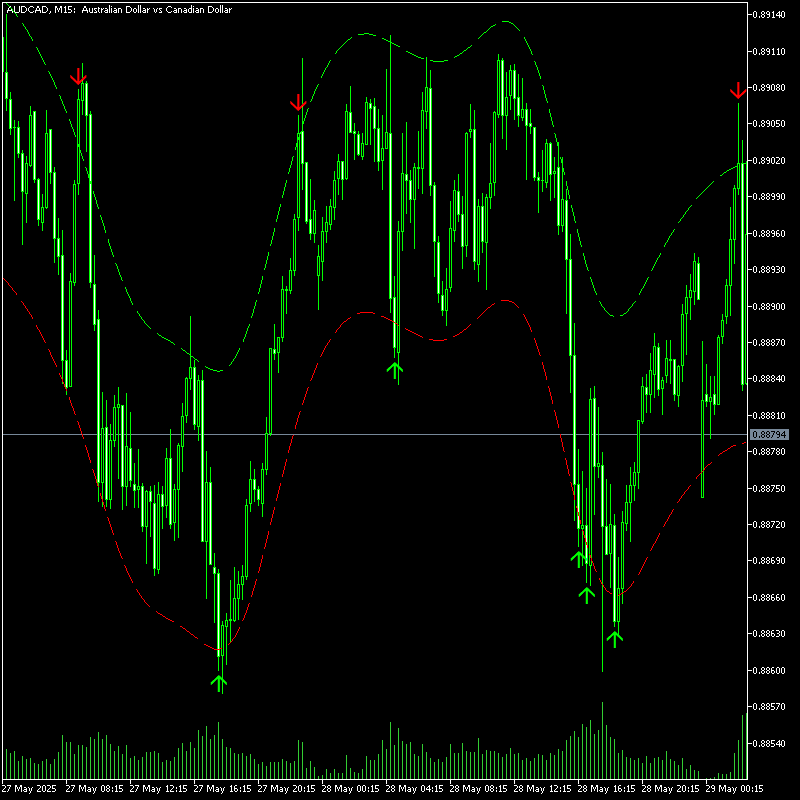Viewport: 800px width, 800px height.
Task: Select the gray horizontal price line
Action: click(x=375, y=435)
